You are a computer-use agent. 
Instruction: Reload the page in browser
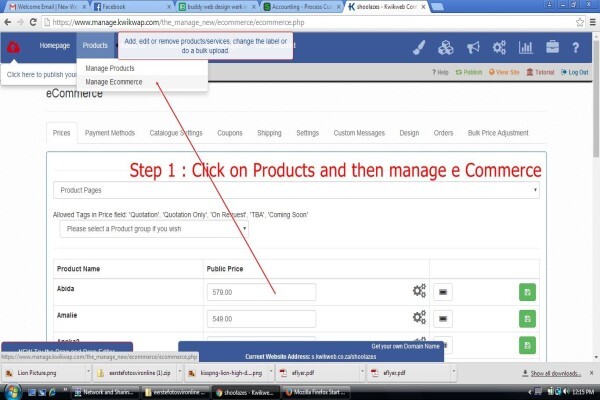click(33, 22)
